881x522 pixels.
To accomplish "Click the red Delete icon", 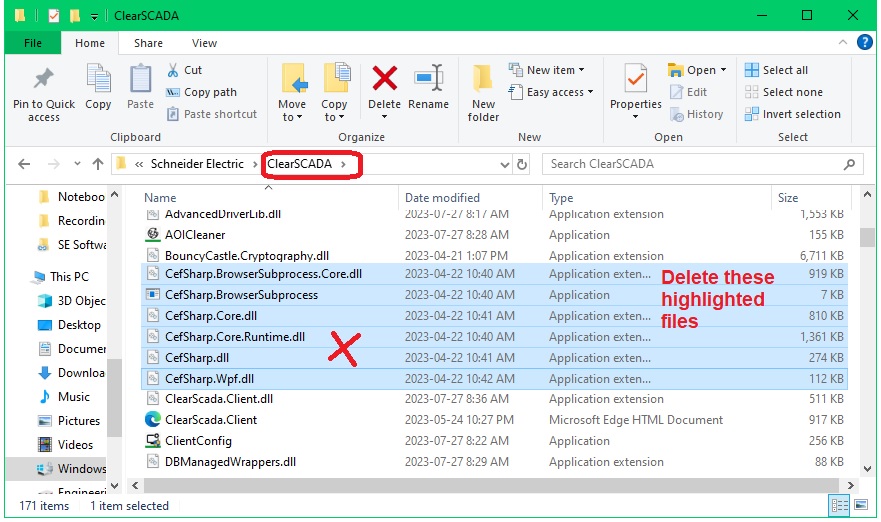I will pos(385,78).
